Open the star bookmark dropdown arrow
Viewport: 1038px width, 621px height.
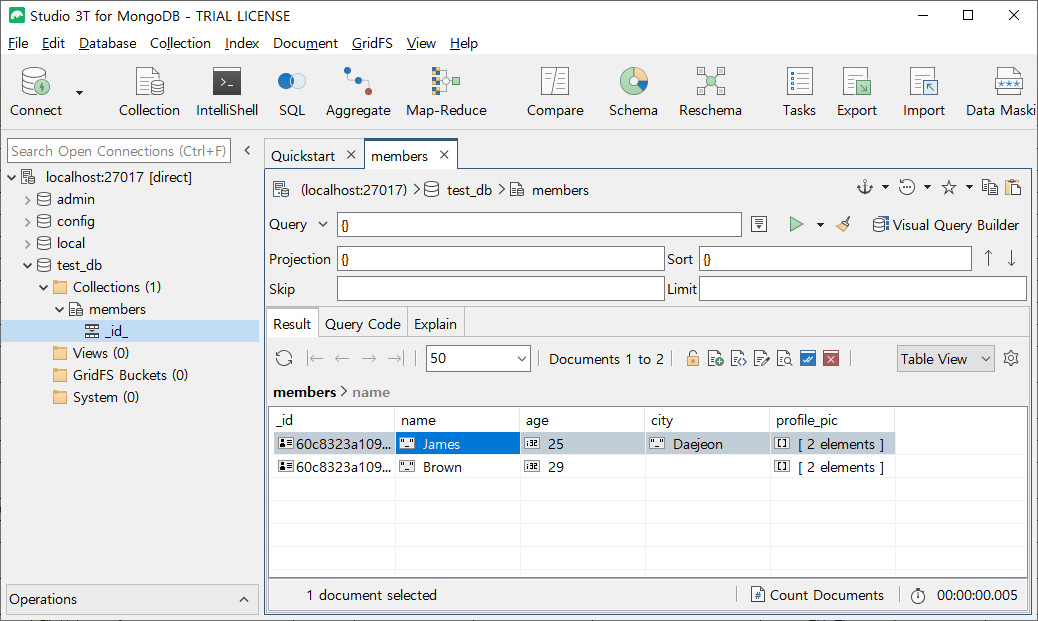point(969,188)
